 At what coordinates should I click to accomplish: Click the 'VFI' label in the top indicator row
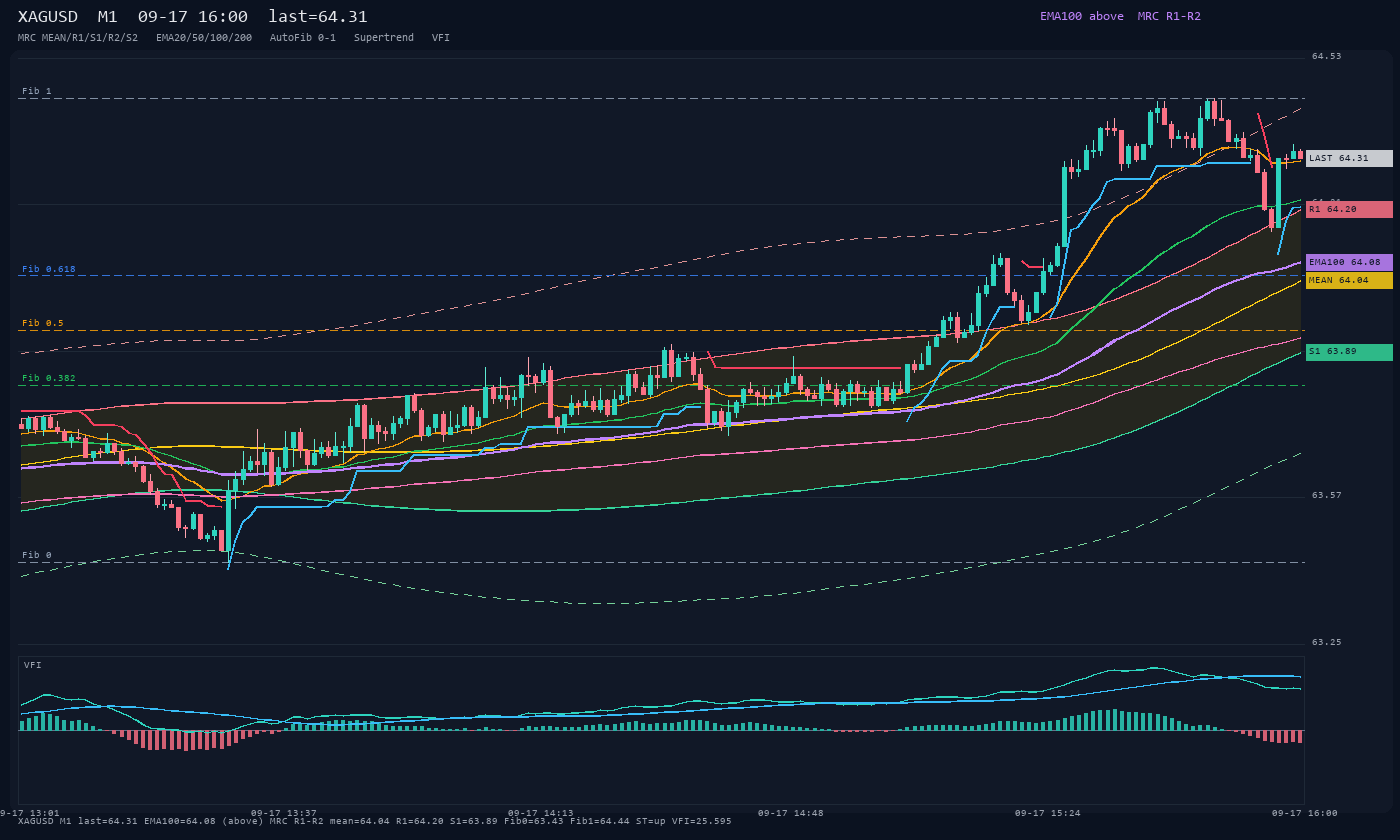(441, 38)
